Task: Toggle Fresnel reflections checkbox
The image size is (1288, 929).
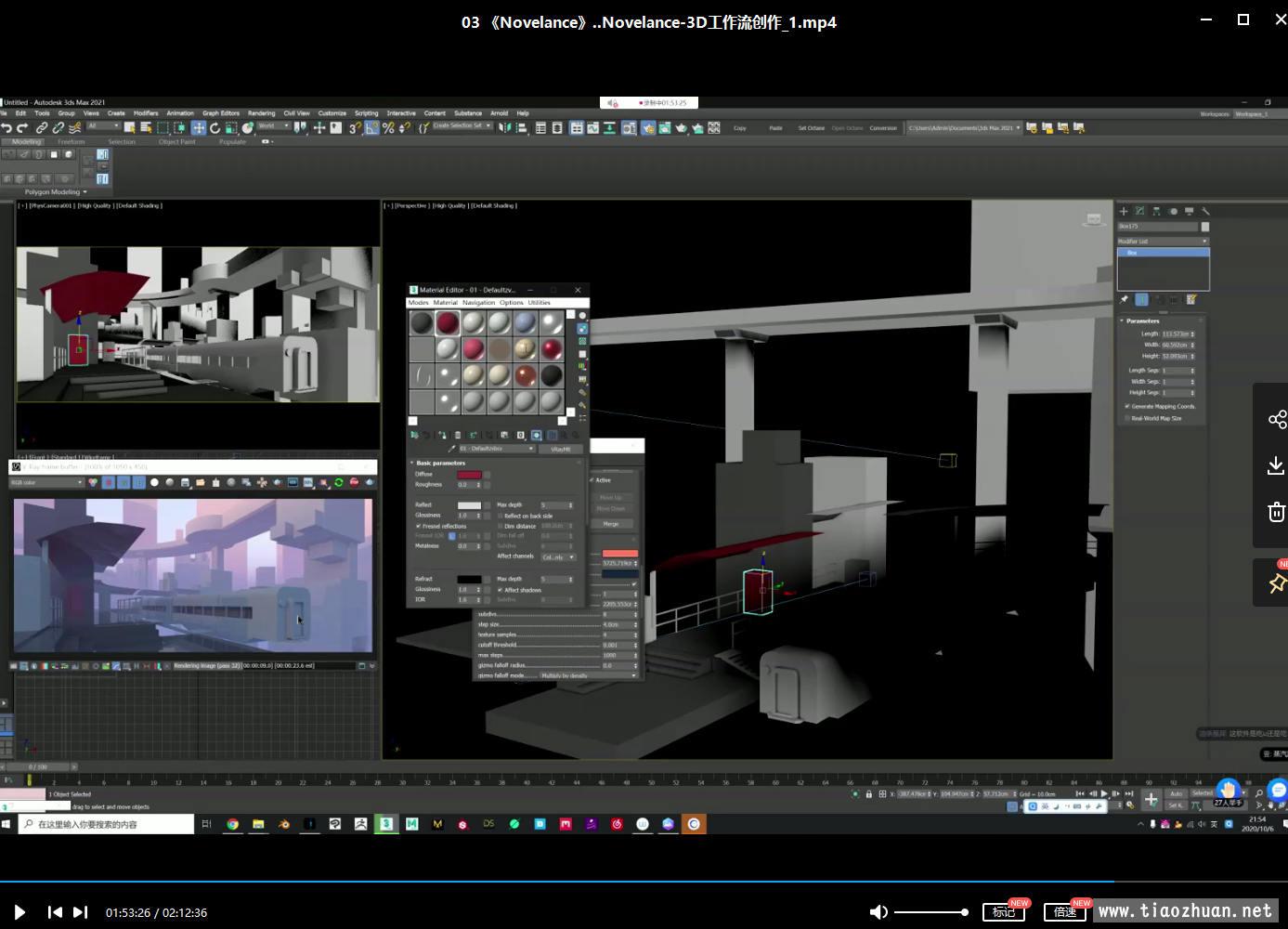Action: click(419, 526)
